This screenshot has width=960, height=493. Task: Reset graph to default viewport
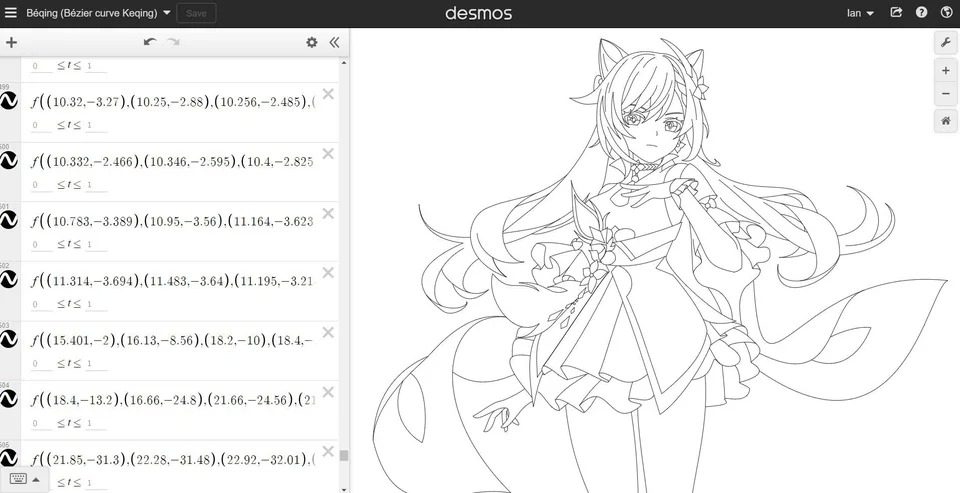[946, 120]
